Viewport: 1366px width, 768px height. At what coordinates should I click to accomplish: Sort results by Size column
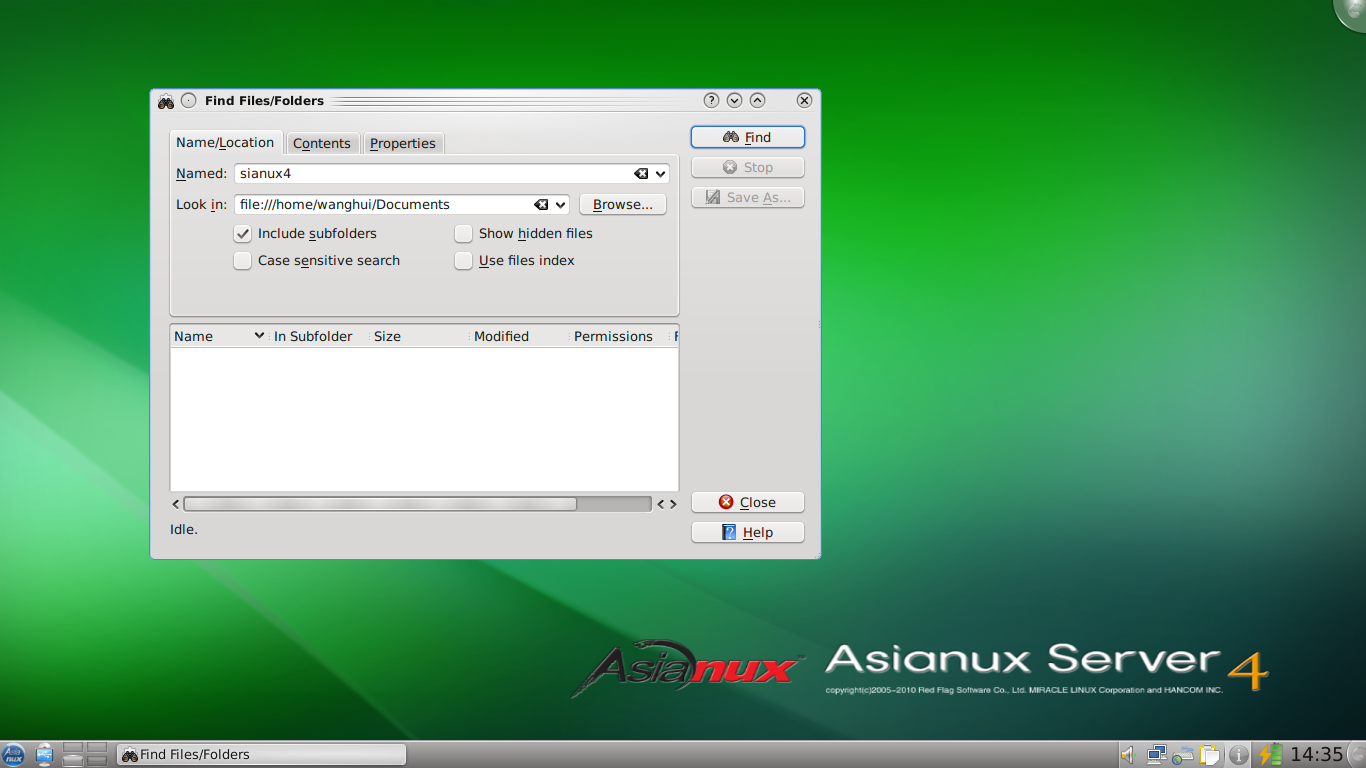pyautogui.click(x=419, y=336)
